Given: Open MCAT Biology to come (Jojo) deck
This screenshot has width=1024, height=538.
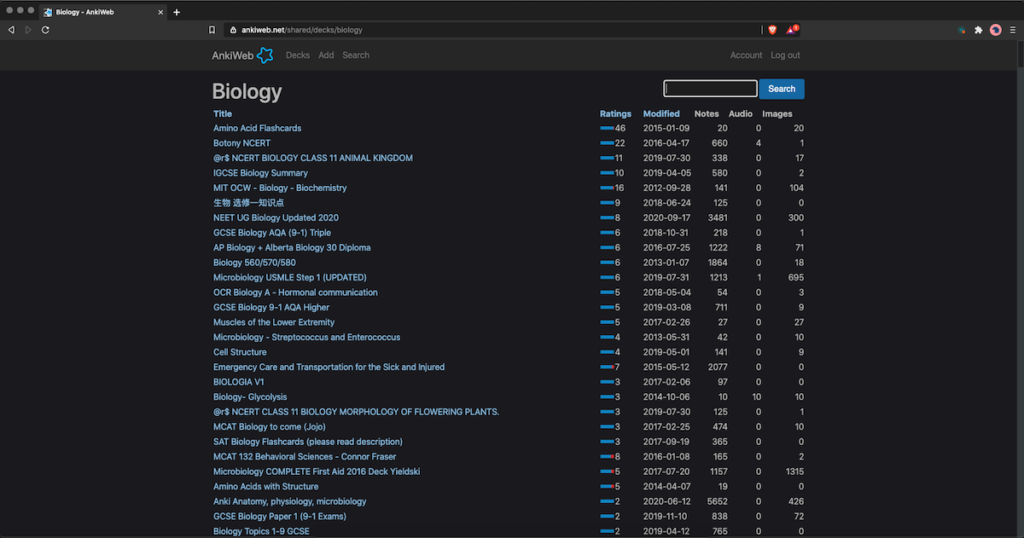Looking at the screenshot, I should (x=269, y=427).
